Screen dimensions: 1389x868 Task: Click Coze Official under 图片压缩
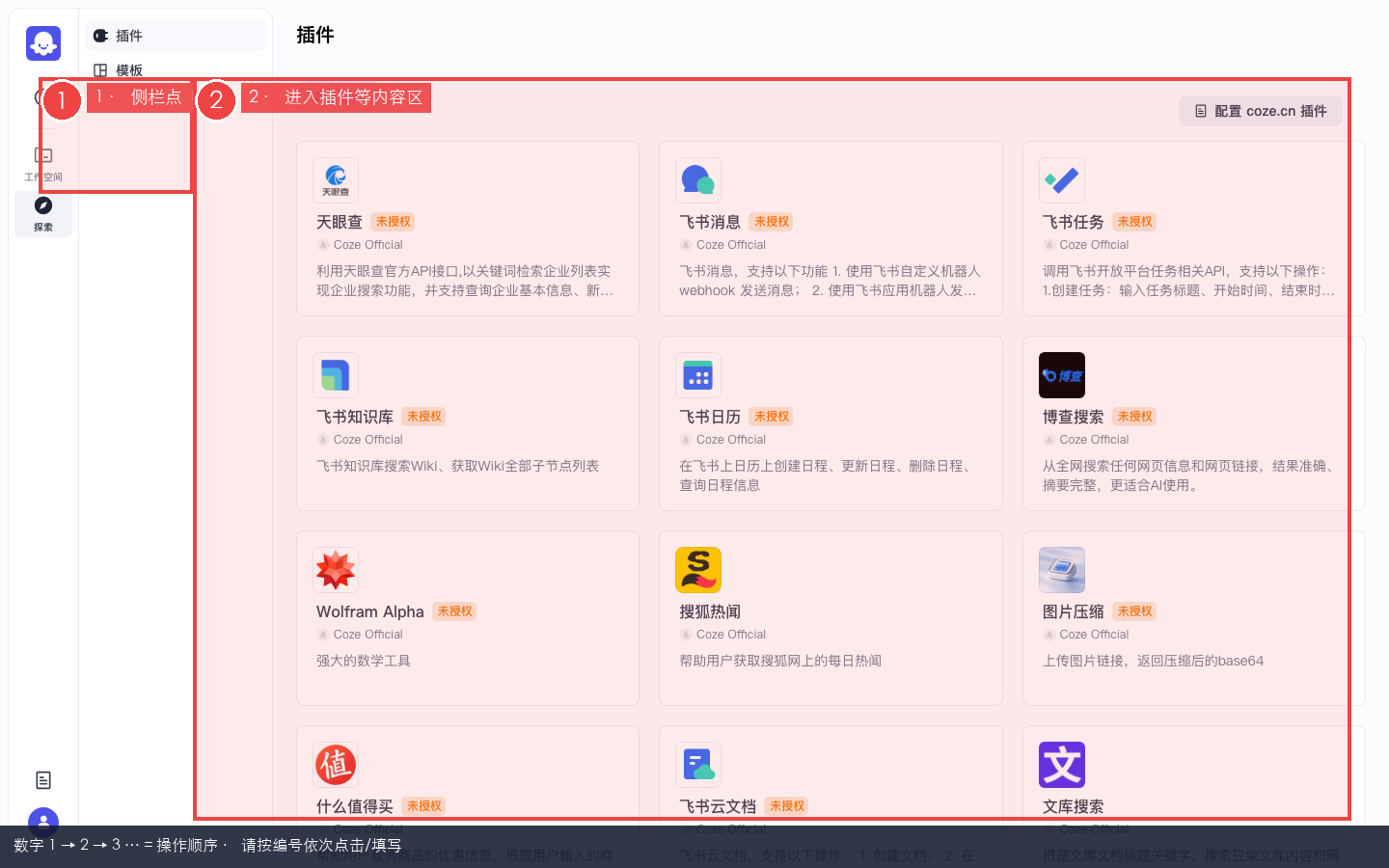point(1095,635)
